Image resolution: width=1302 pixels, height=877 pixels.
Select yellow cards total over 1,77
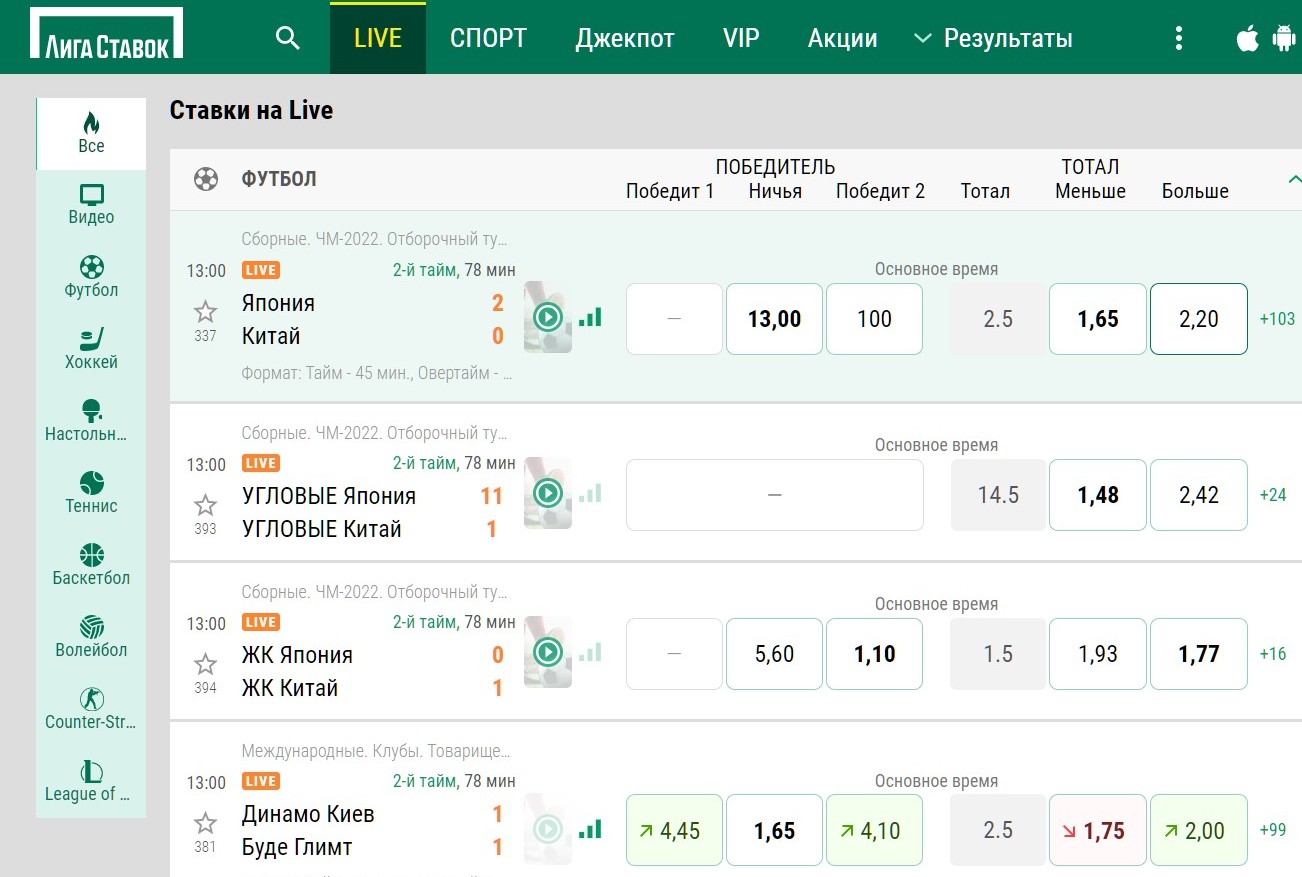(x=1199, y=654)
